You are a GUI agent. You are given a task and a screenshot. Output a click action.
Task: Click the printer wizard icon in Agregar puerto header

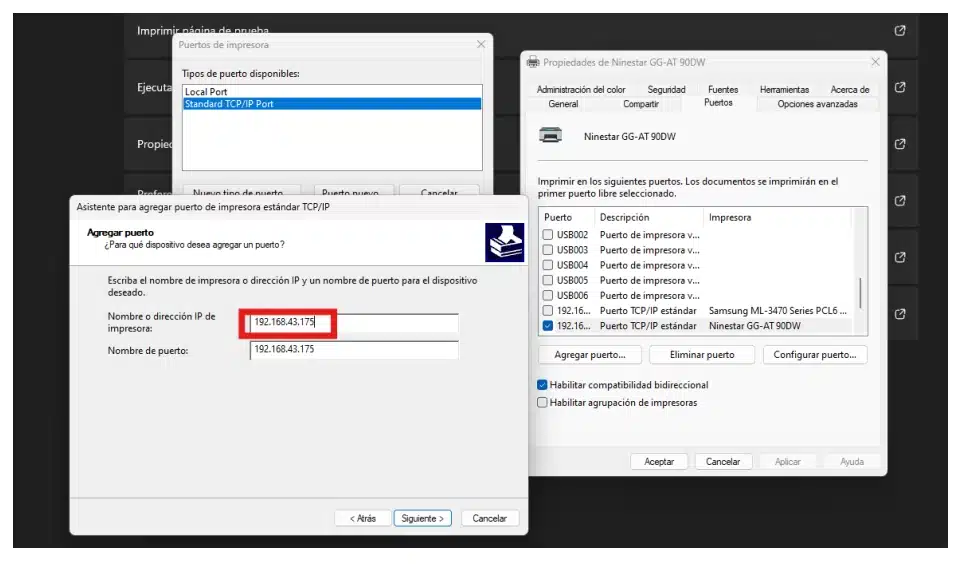(504, 242)
